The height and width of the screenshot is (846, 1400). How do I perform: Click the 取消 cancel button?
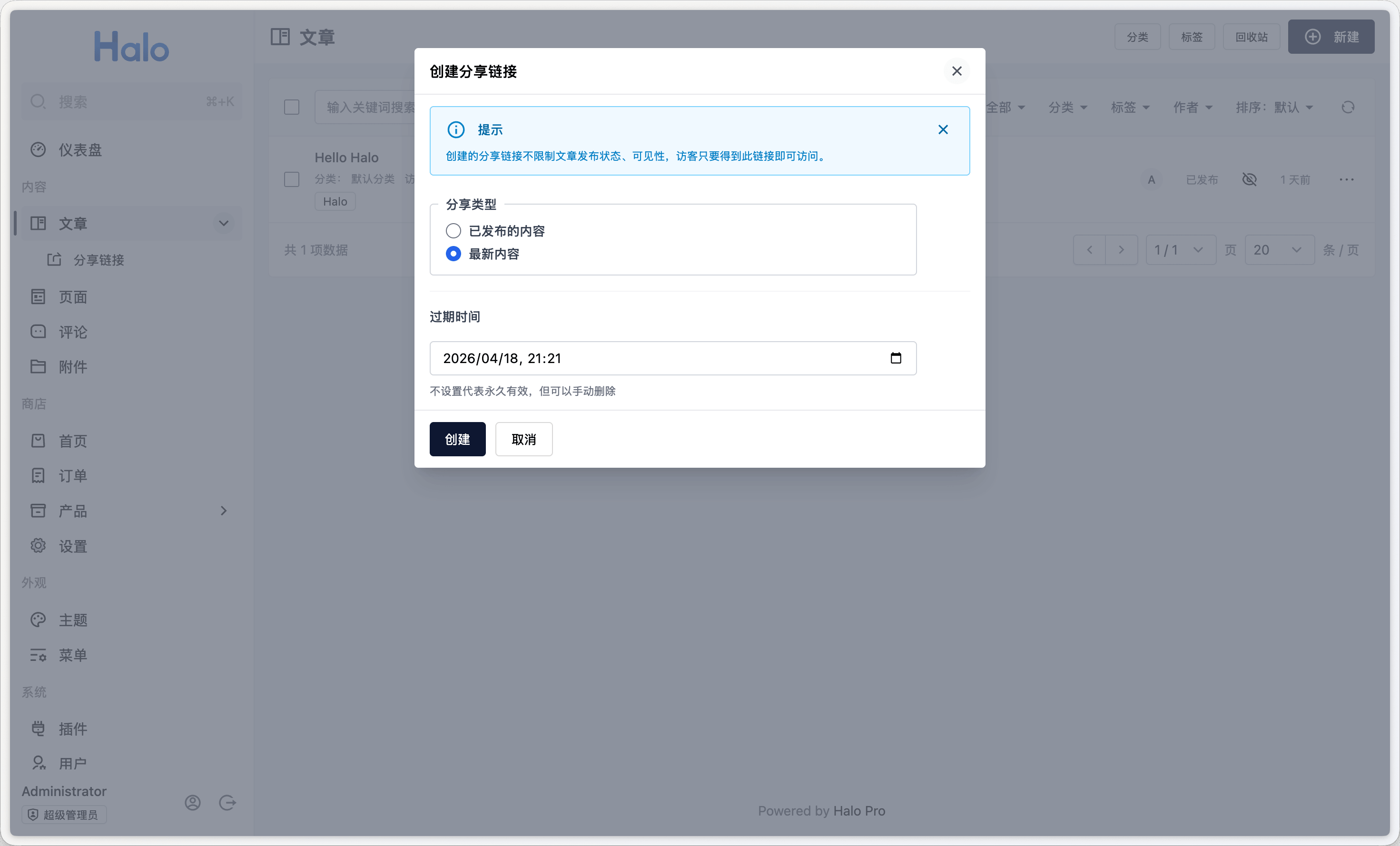[523, 439]
